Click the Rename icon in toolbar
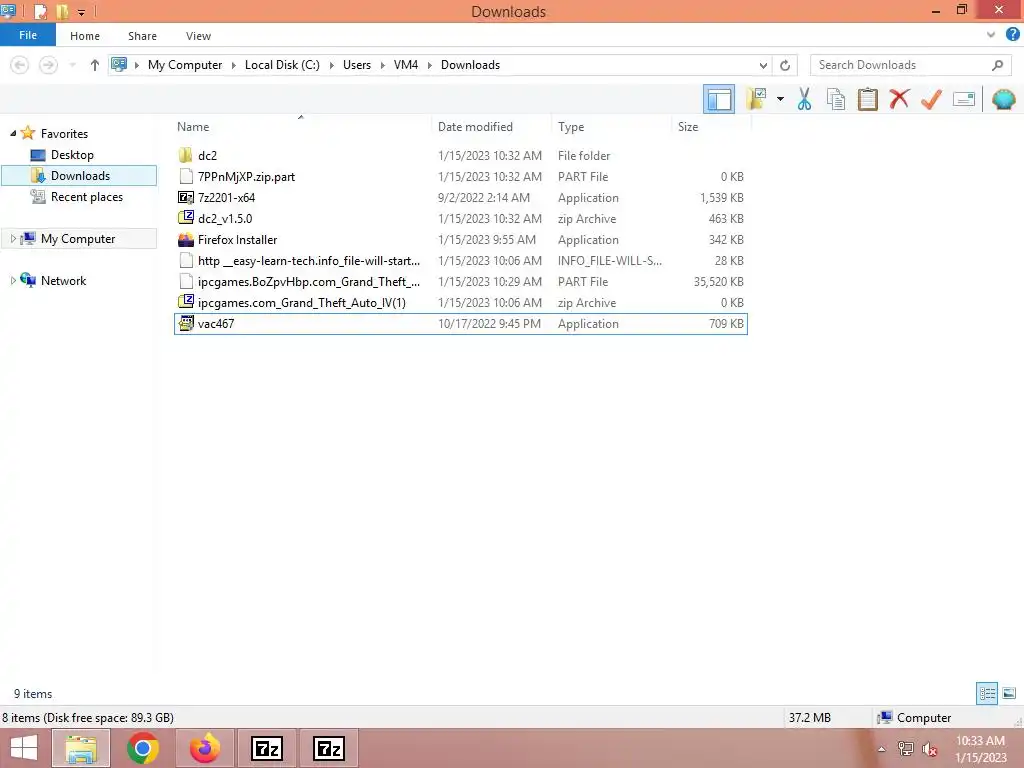The height and width of the screenshot is (768, 1024). click(964, 99)
